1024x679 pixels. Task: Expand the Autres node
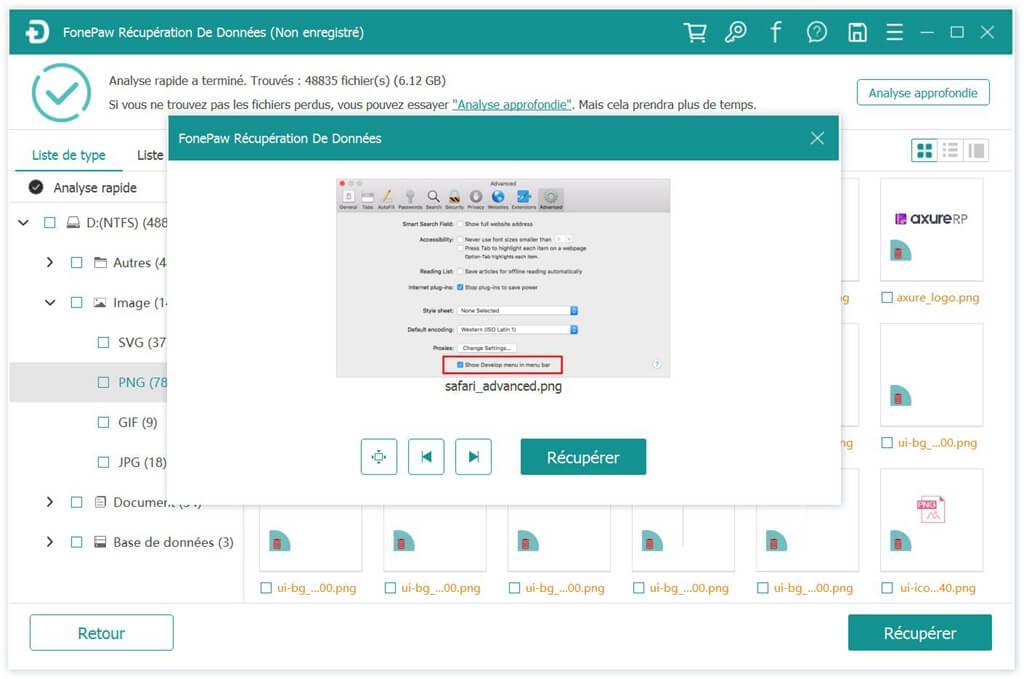click(x=50, y=262)
